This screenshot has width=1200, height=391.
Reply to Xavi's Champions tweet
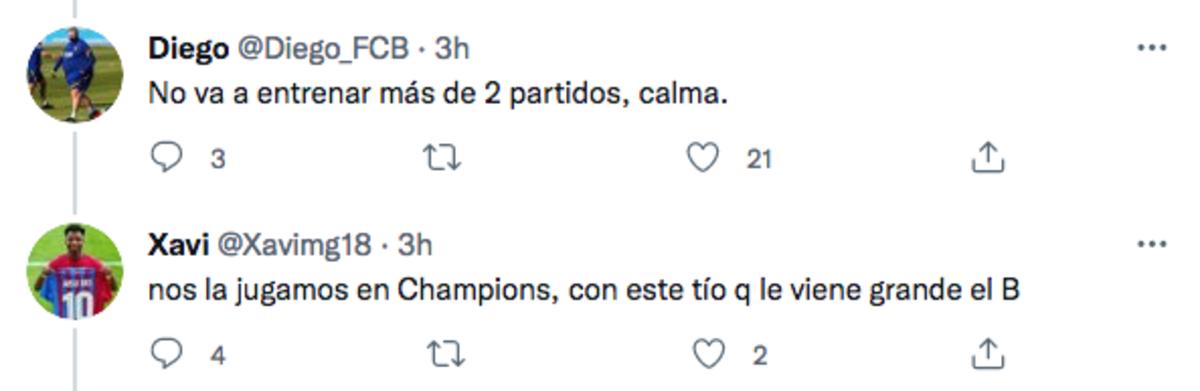point(166,353)
